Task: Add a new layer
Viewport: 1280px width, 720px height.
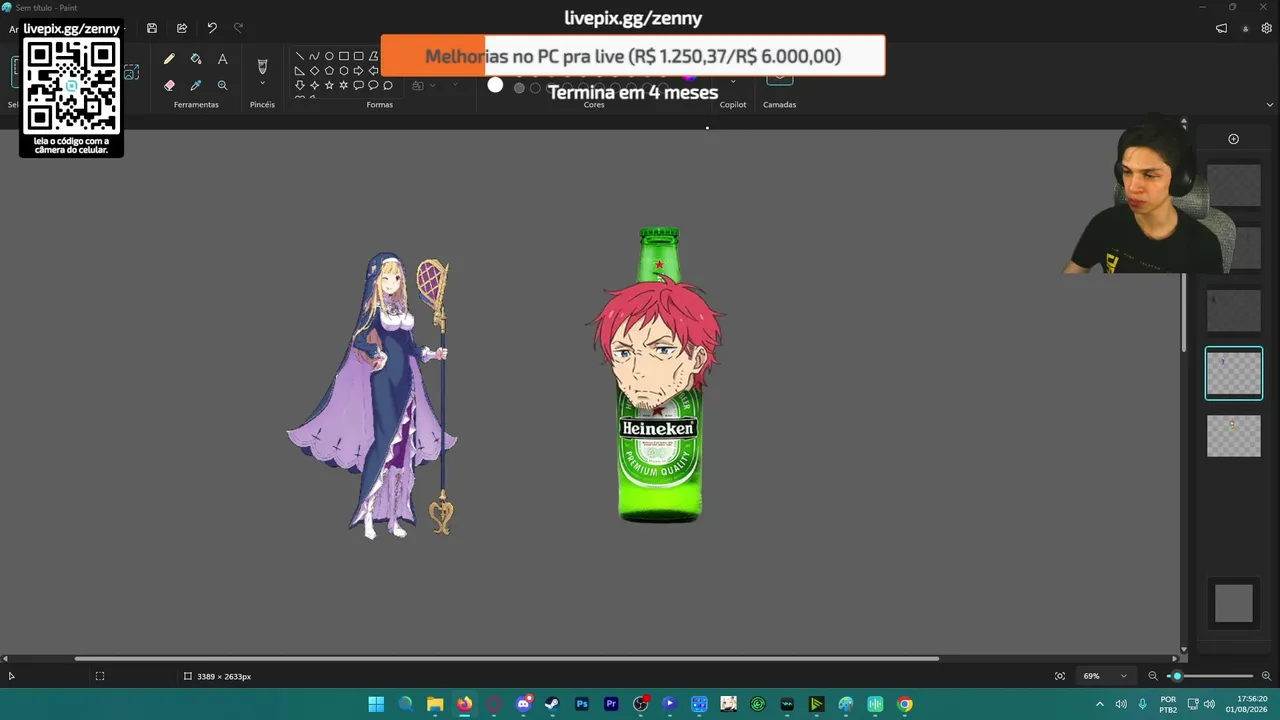Action: pos(1233,139)
